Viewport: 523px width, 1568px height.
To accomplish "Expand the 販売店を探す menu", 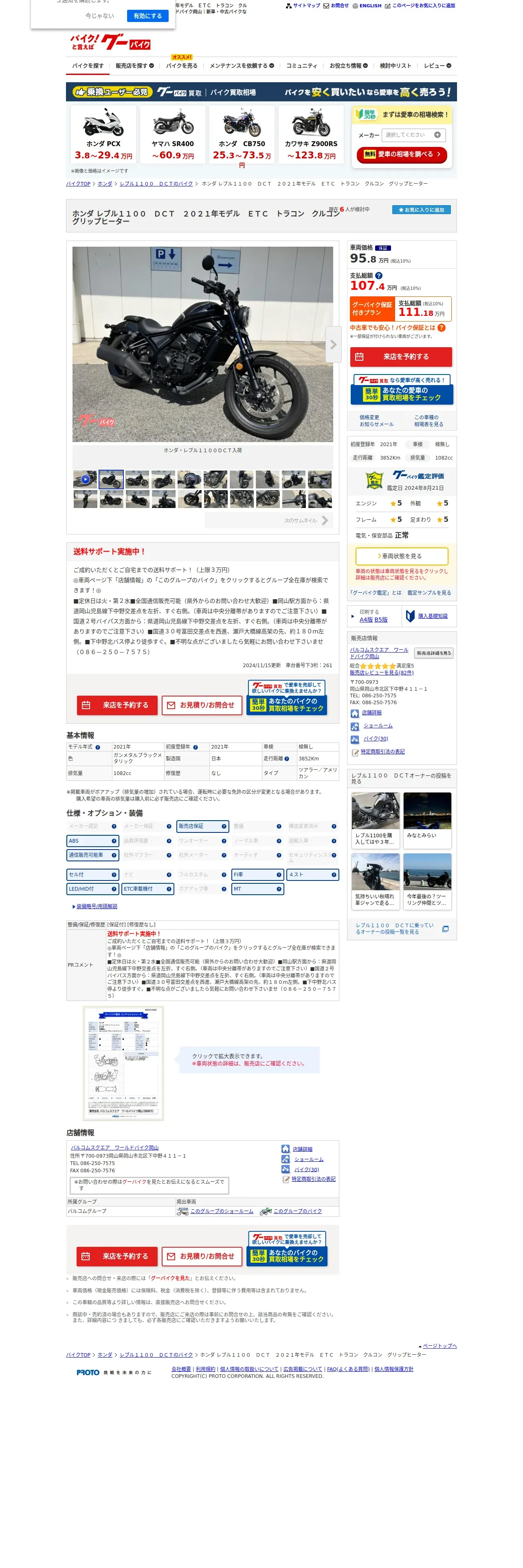I will tap(134, 66).
